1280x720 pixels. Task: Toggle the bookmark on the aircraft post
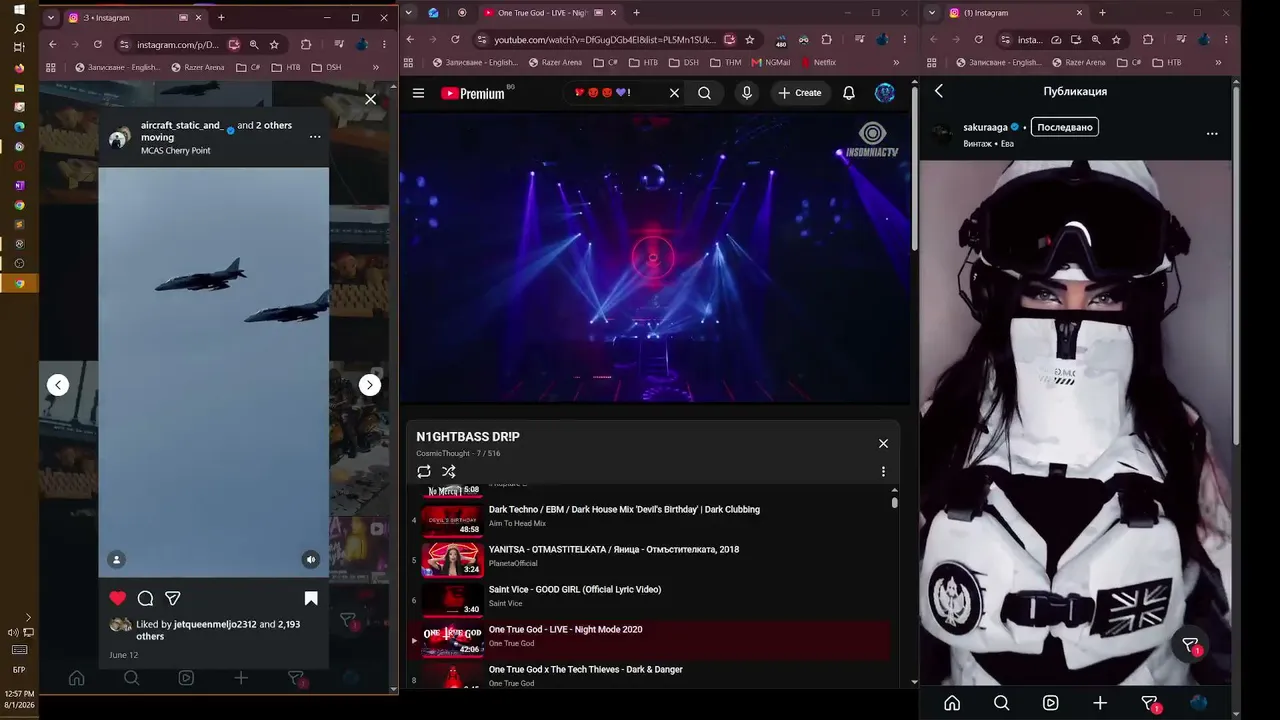[311, 598]
